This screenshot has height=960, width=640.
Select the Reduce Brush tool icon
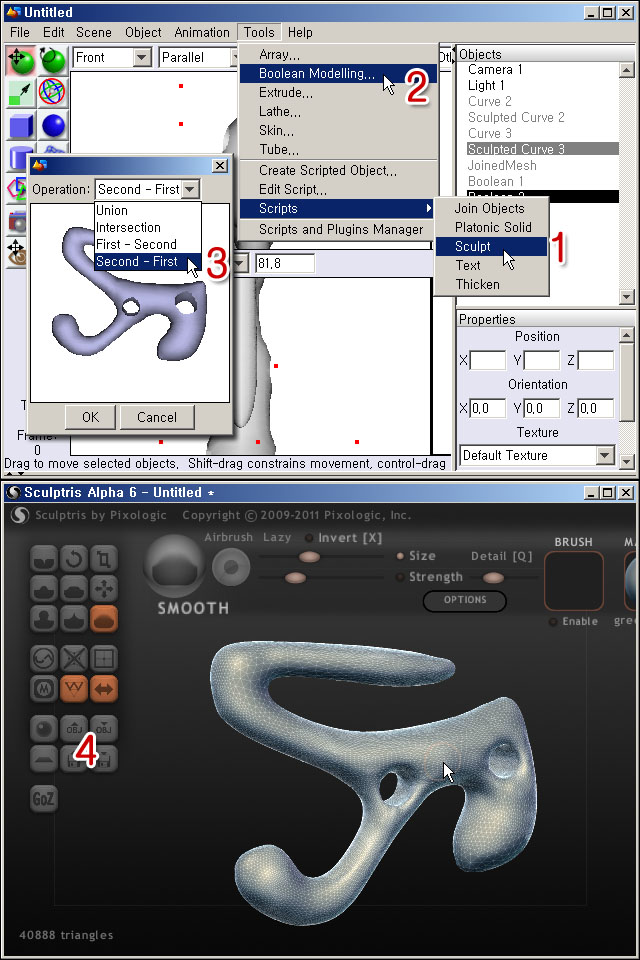[44, 659]
